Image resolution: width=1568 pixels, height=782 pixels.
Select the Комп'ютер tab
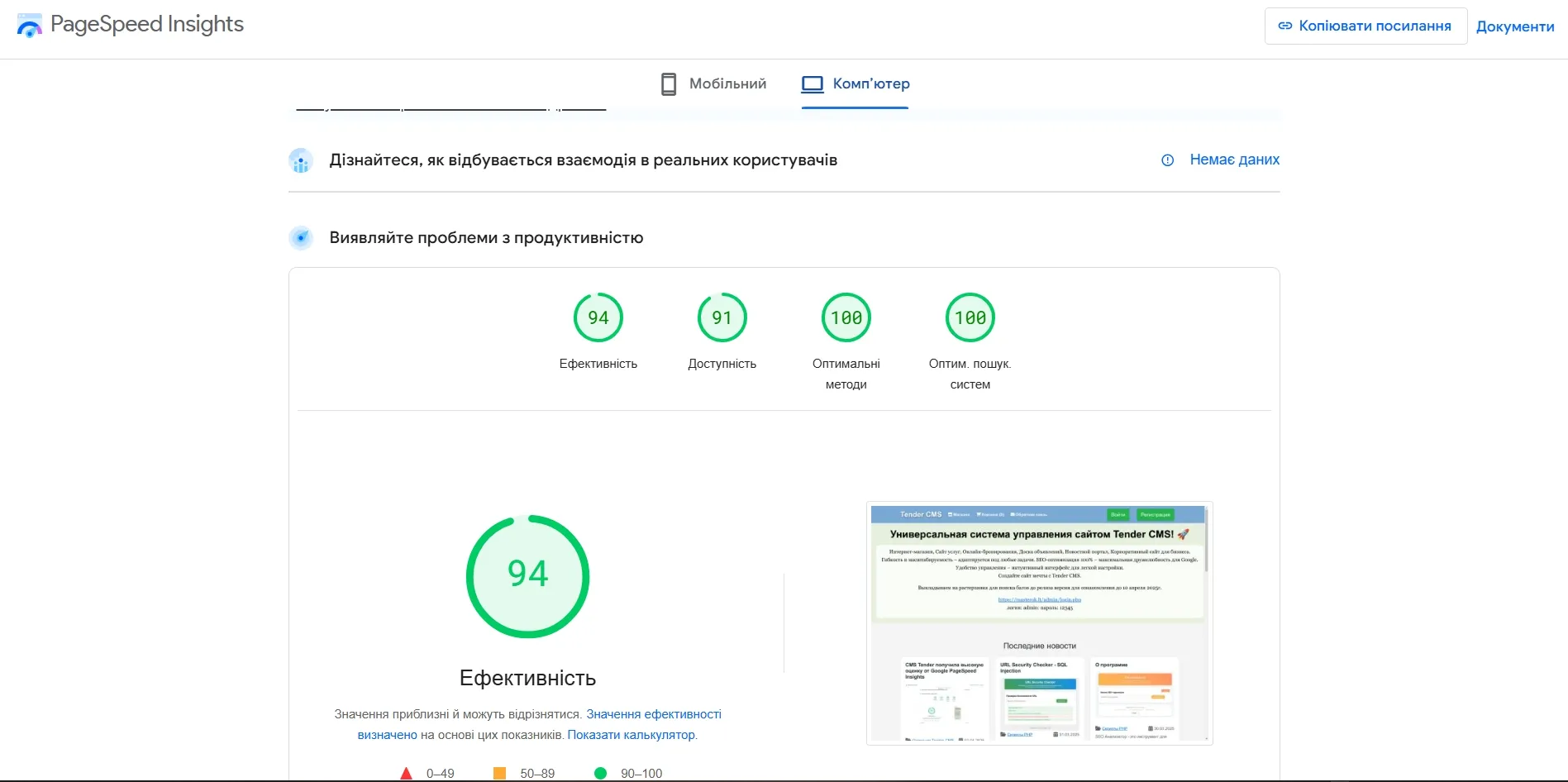pos(855,83)
